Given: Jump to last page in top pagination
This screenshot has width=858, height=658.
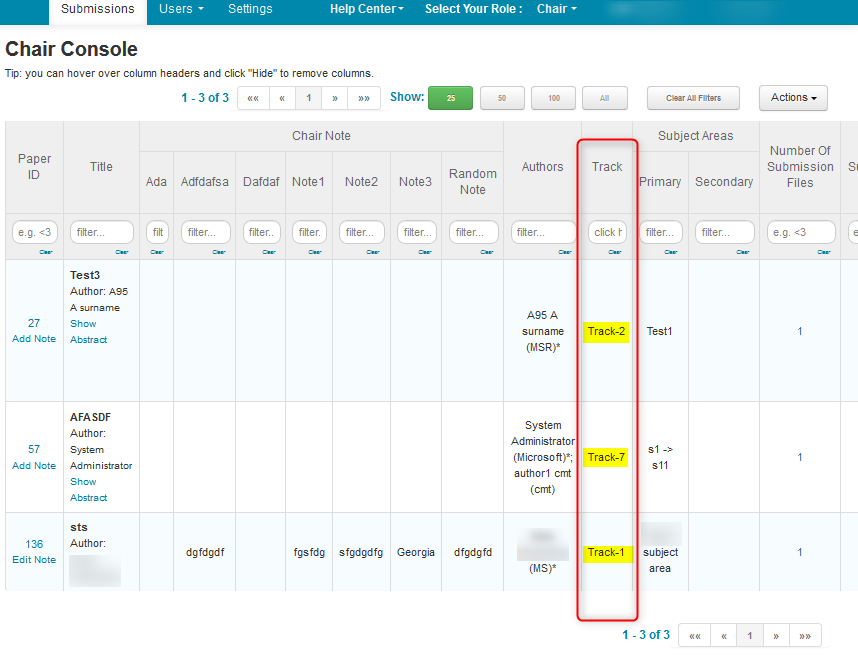Looking at the screenshot, I should 363,98.
